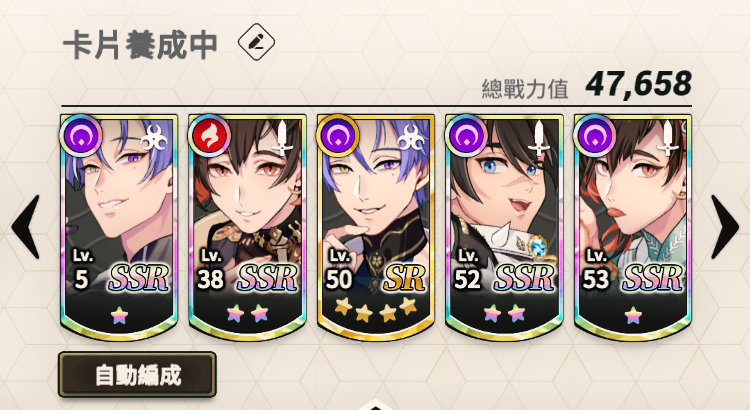
Task: Click the 自動編成 auto-formation button
Action: (137, 375)
